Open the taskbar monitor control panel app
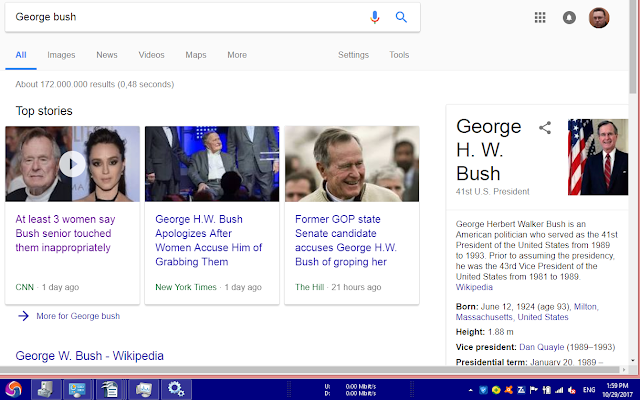The width and height of the screenshot is (640, 400). 78,389
